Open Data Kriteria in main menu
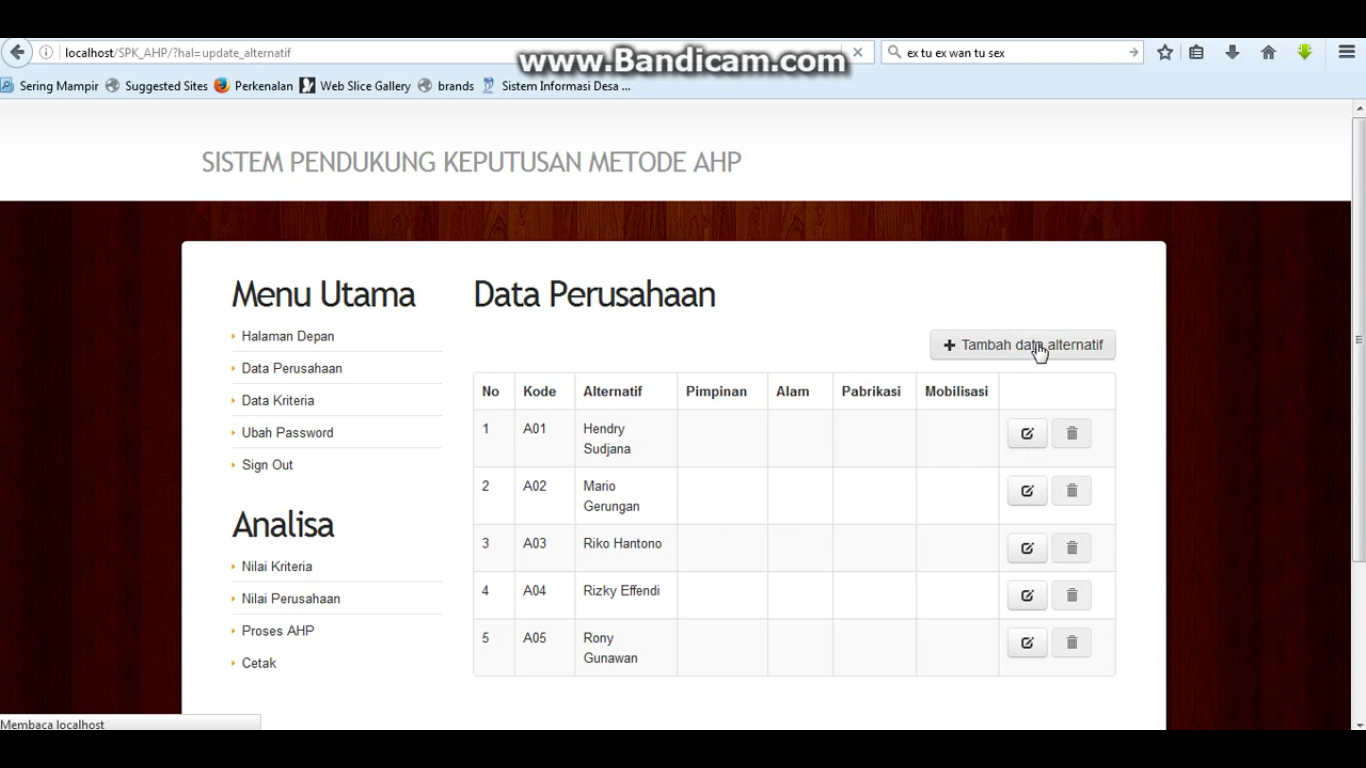The height and width of the screenshot is (768, 1366). (x=278, y=401)
